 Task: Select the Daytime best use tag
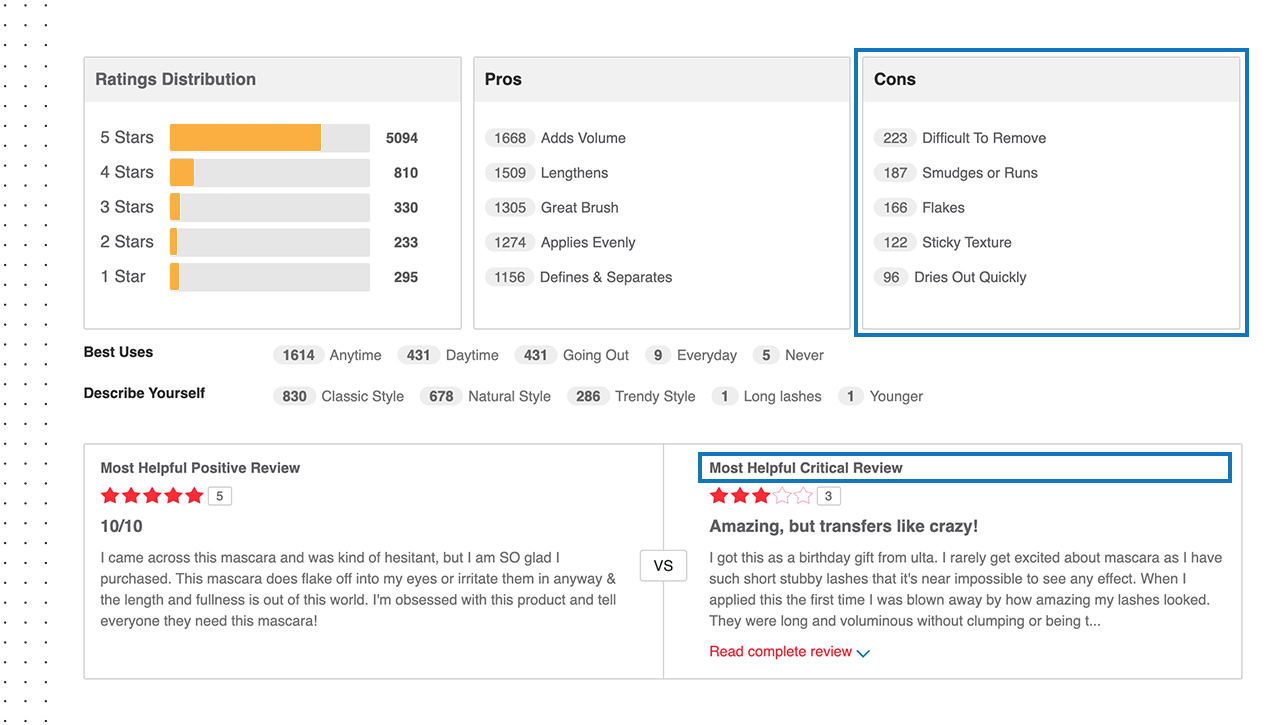[448, 355]
